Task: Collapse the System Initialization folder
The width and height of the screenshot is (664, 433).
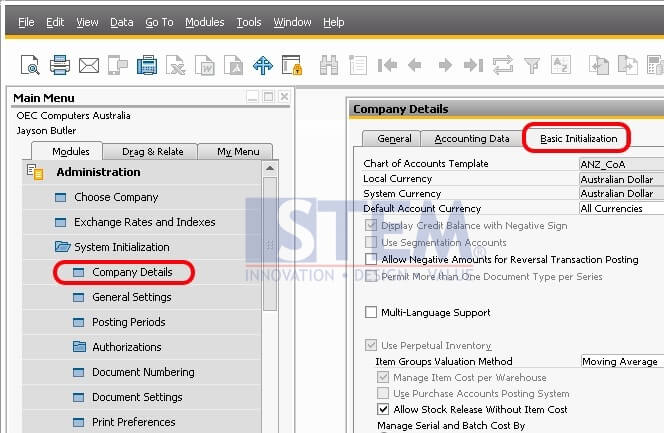Action: point(62,247)
